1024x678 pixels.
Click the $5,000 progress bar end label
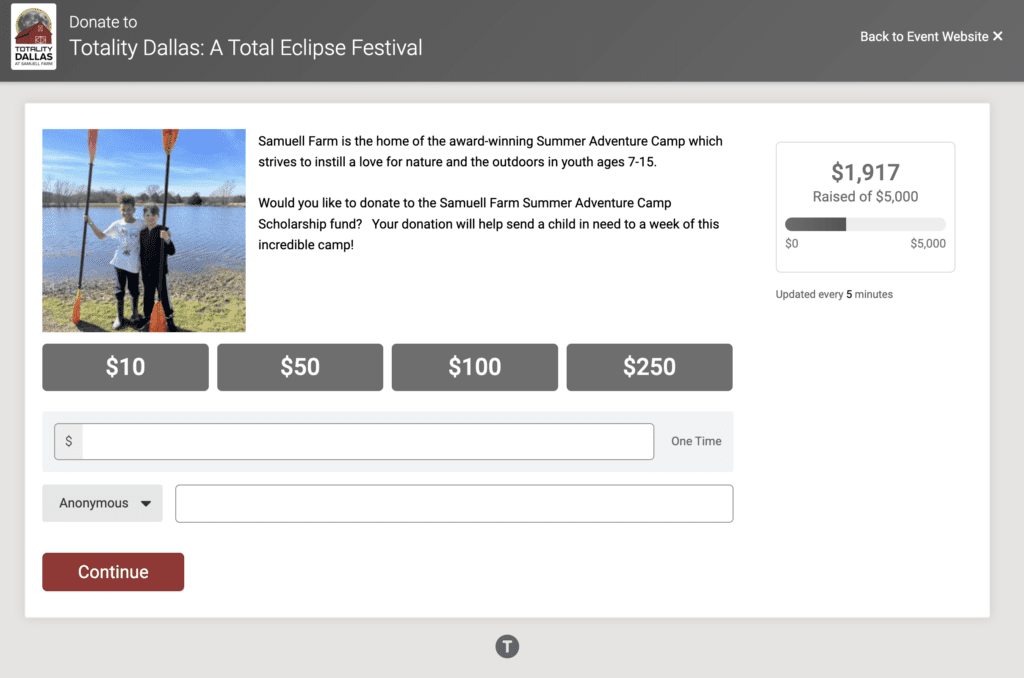pos(928,244)
